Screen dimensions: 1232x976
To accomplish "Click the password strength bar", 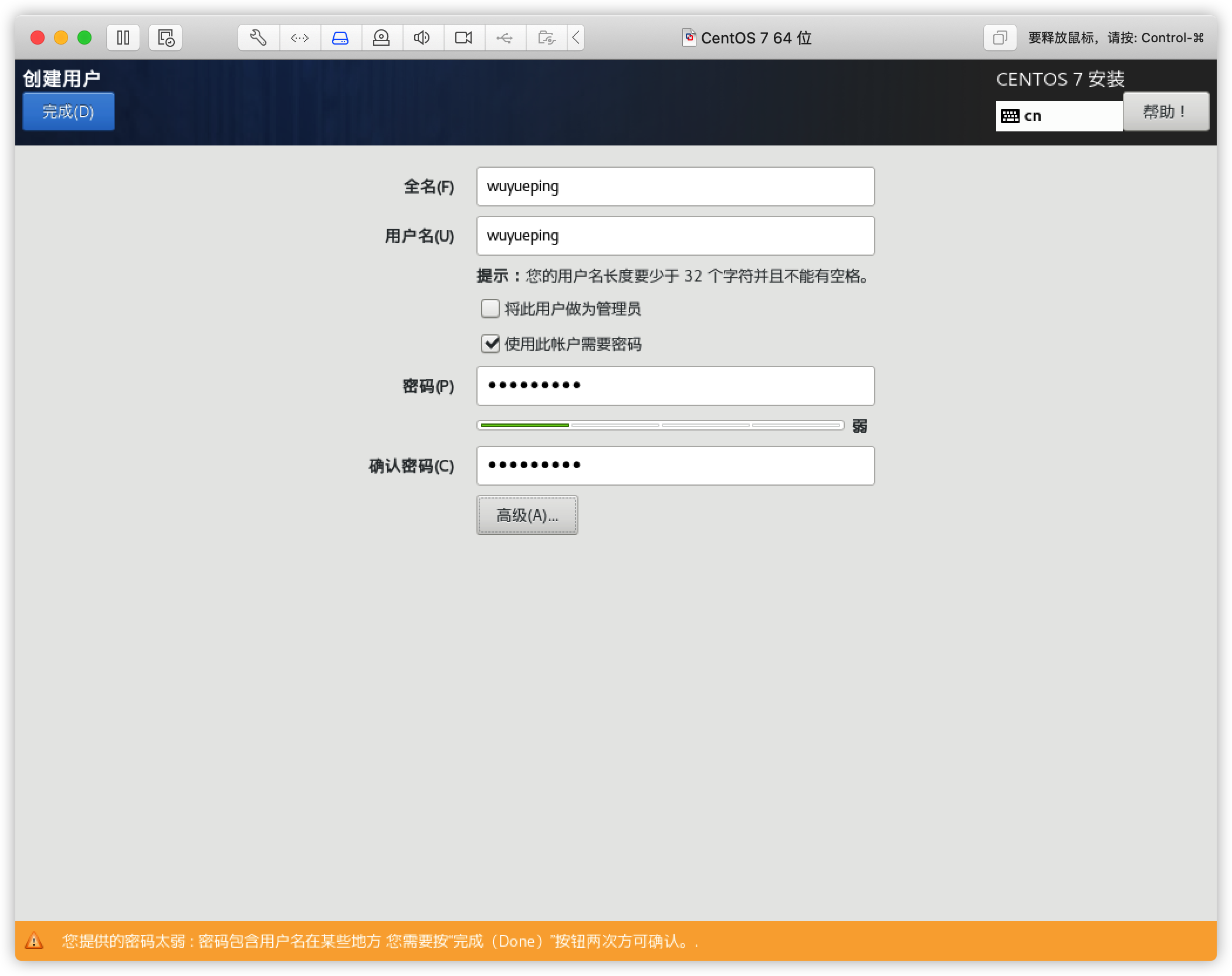I will coord(660,425).
